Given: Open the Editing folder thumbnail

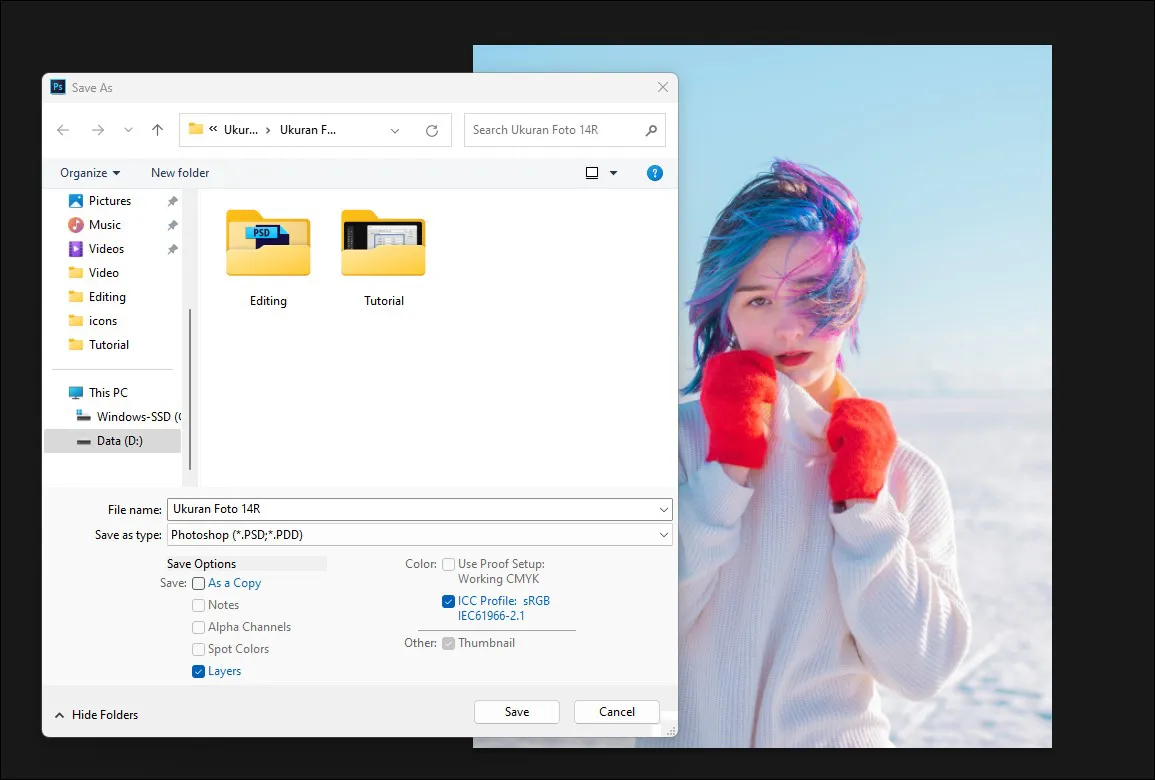Looking at the screenshot, I should click(x=268, y=244).
